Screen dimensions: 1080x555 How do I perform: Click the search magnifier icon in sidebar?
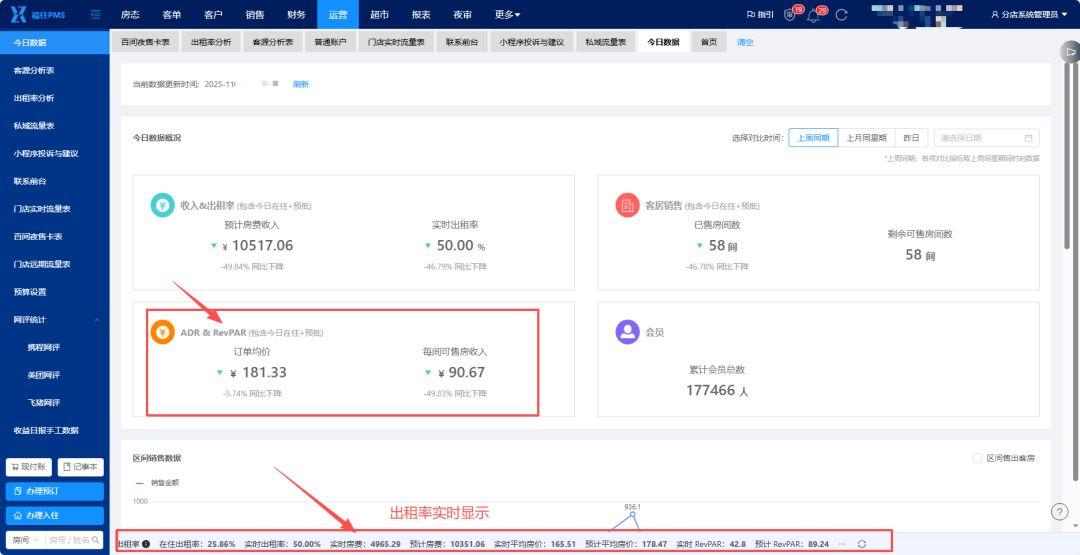[96, 540]
